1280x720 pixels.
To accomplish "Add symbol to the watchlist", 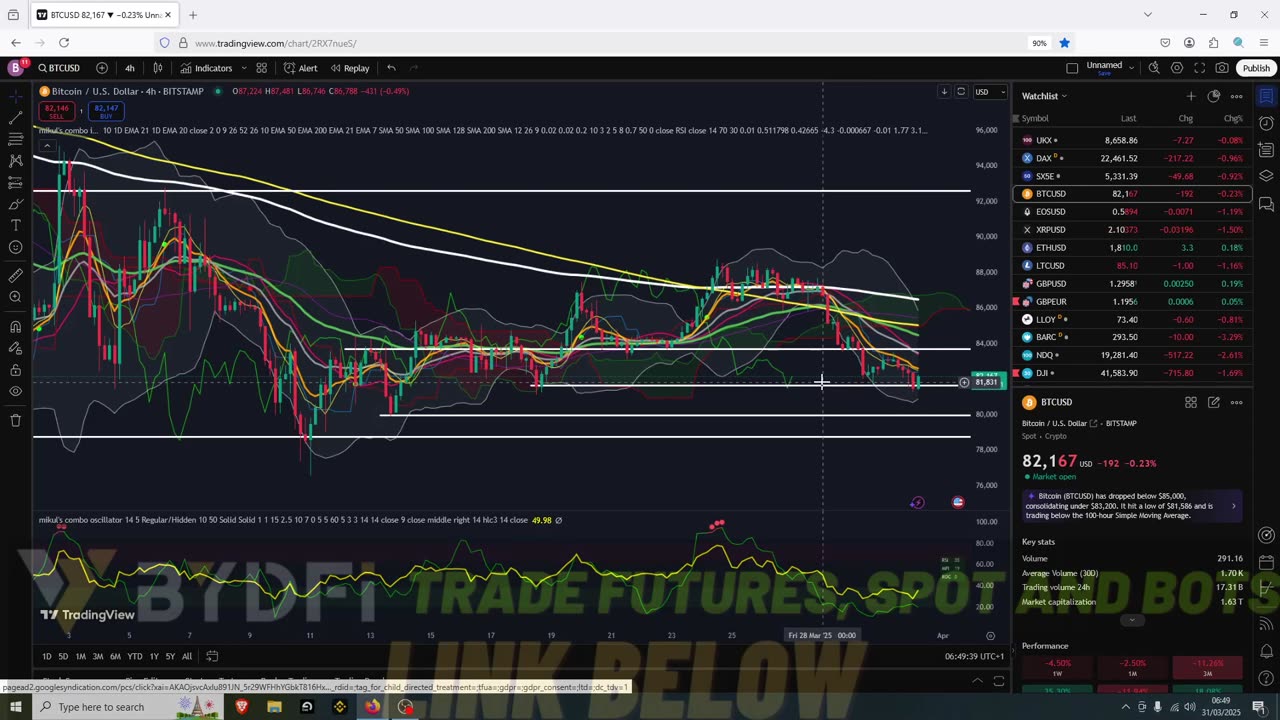I will pos(1190,96).
